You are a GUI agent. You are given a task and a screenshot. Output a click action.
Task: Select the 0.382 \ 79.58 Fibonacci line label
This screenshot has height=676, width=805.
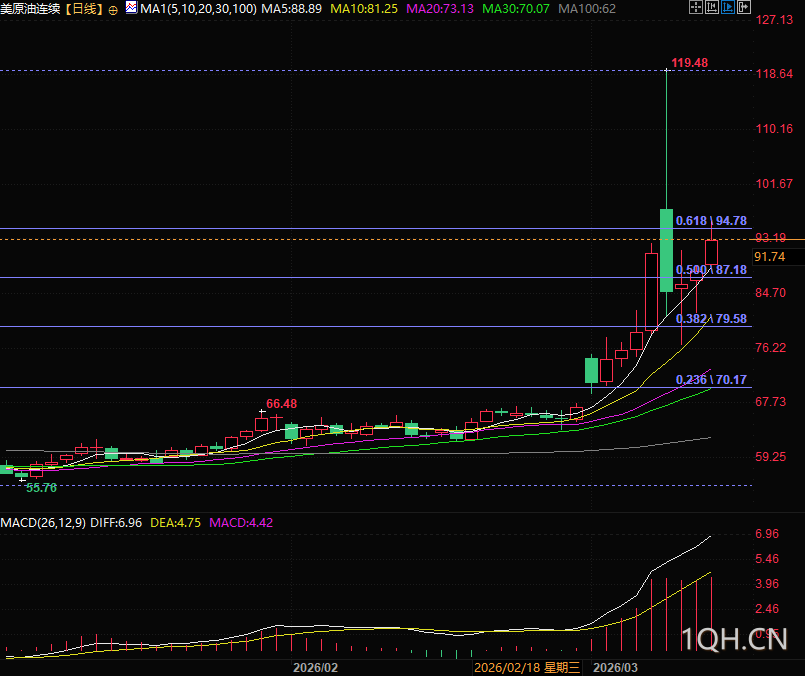(x=711, y=319)
